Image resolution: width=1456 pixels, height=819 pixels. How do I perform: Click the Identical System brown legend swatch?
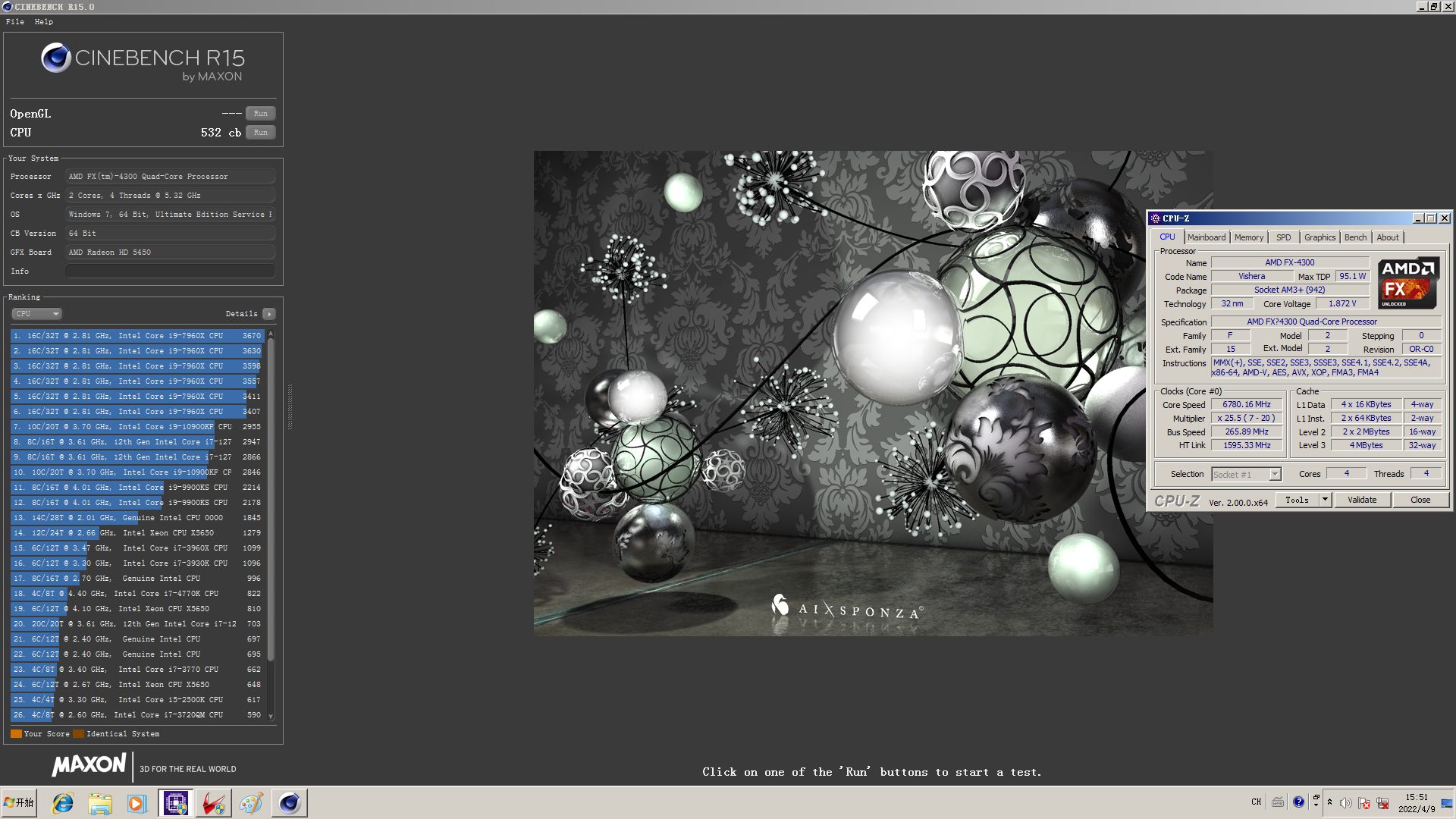pyautogui.click(x=78, y=734)
